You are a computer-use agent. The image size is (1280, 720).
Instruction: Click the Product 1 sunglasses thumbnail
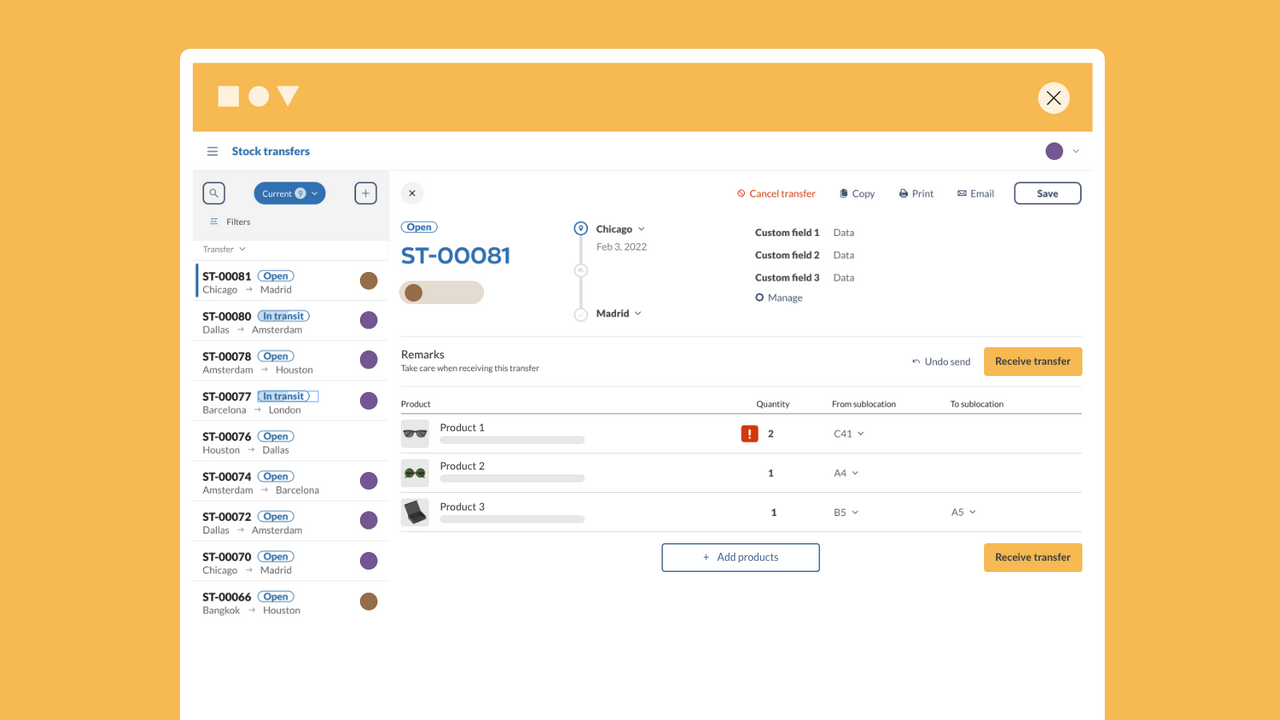[415, 434]
